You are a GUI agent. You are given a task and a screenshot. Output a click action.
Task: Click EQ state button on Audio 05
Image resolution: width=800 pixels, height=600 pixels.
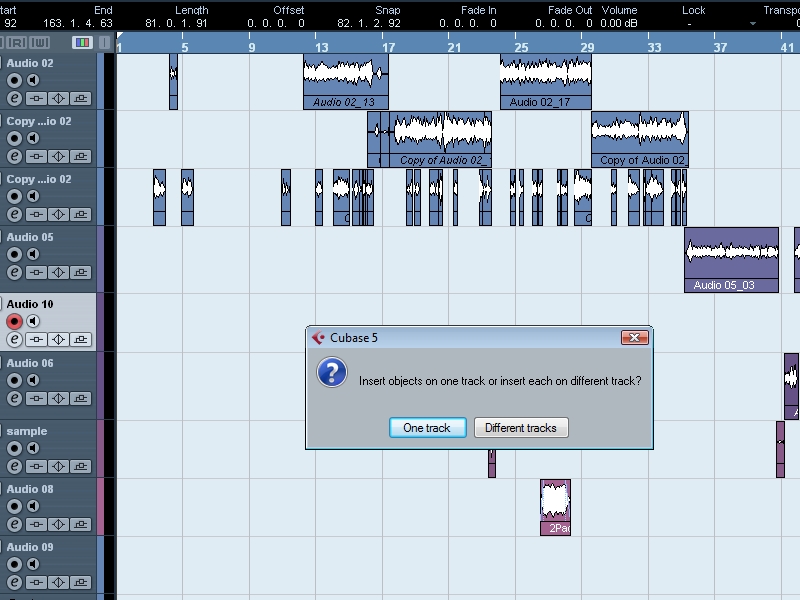click(59, 272)
